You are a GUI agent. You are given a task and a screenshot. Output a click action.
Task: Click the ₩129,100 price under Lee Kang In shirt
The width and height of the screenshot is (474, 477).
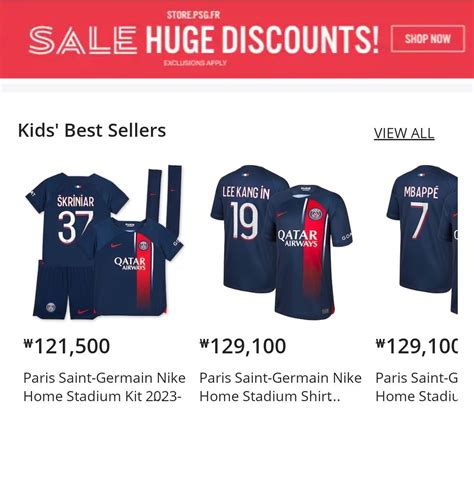[243, 346]
